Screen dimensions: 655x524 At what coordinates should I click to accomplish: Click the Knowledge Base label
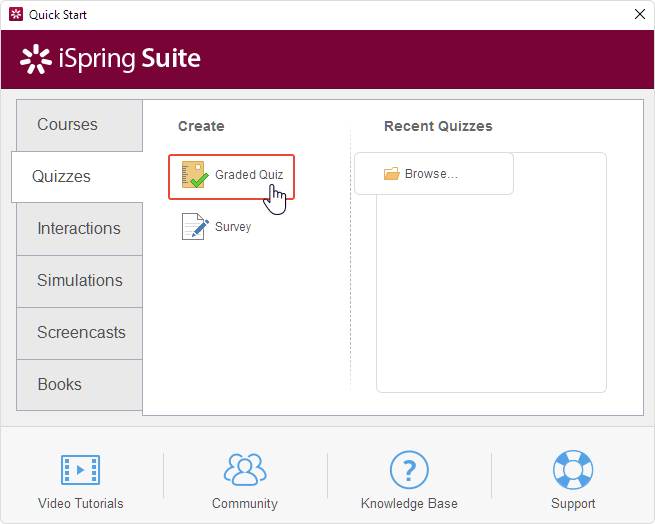coord(409,504)
